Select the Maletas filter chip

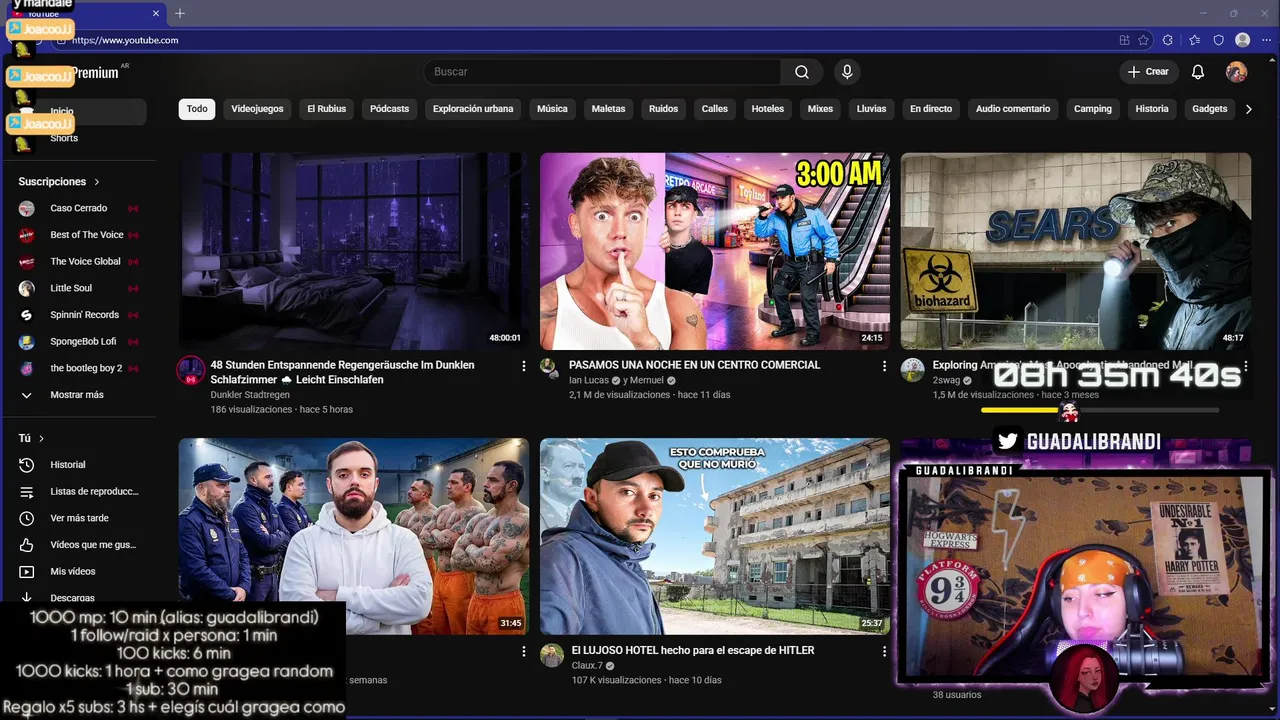(x=608, y=109)
